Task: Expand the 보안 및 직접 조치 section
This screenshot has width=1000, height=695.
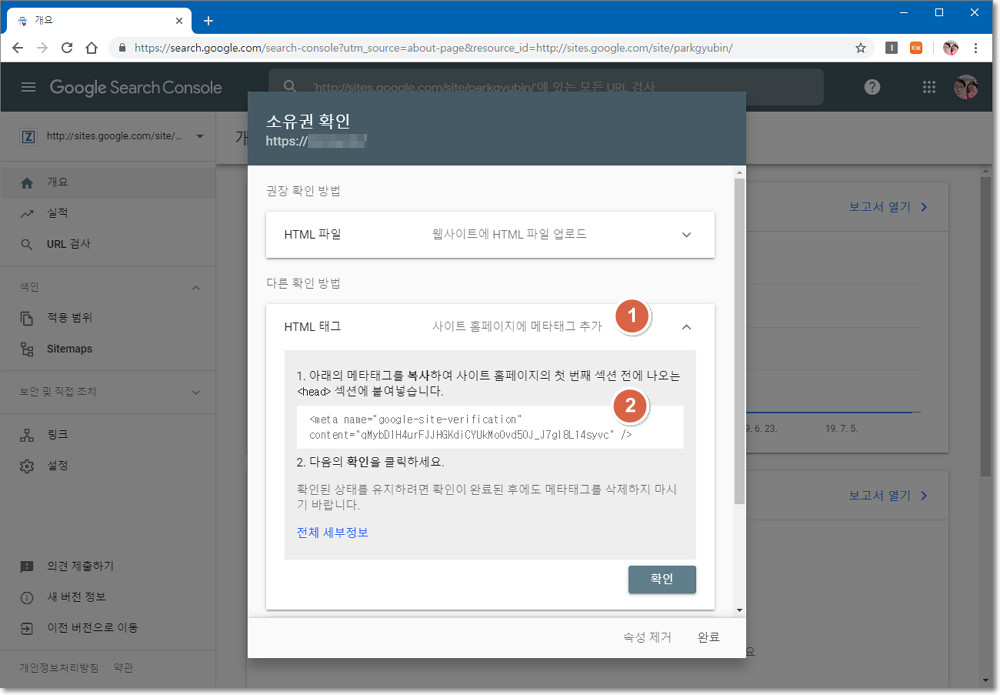Action: 196,392
